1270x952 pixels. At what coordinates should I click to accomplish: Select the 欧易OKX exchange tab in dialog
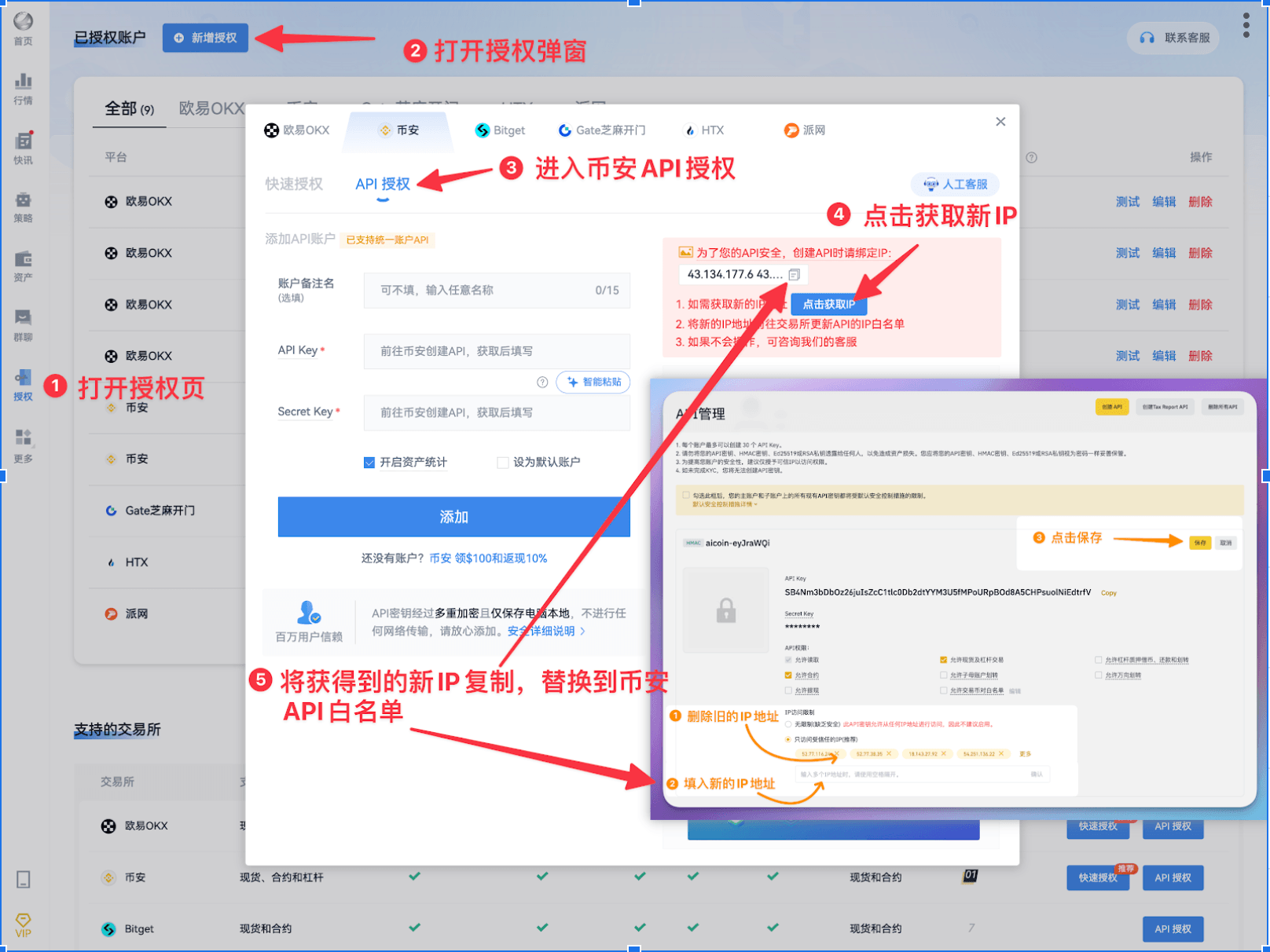click(x=297, y=130)
